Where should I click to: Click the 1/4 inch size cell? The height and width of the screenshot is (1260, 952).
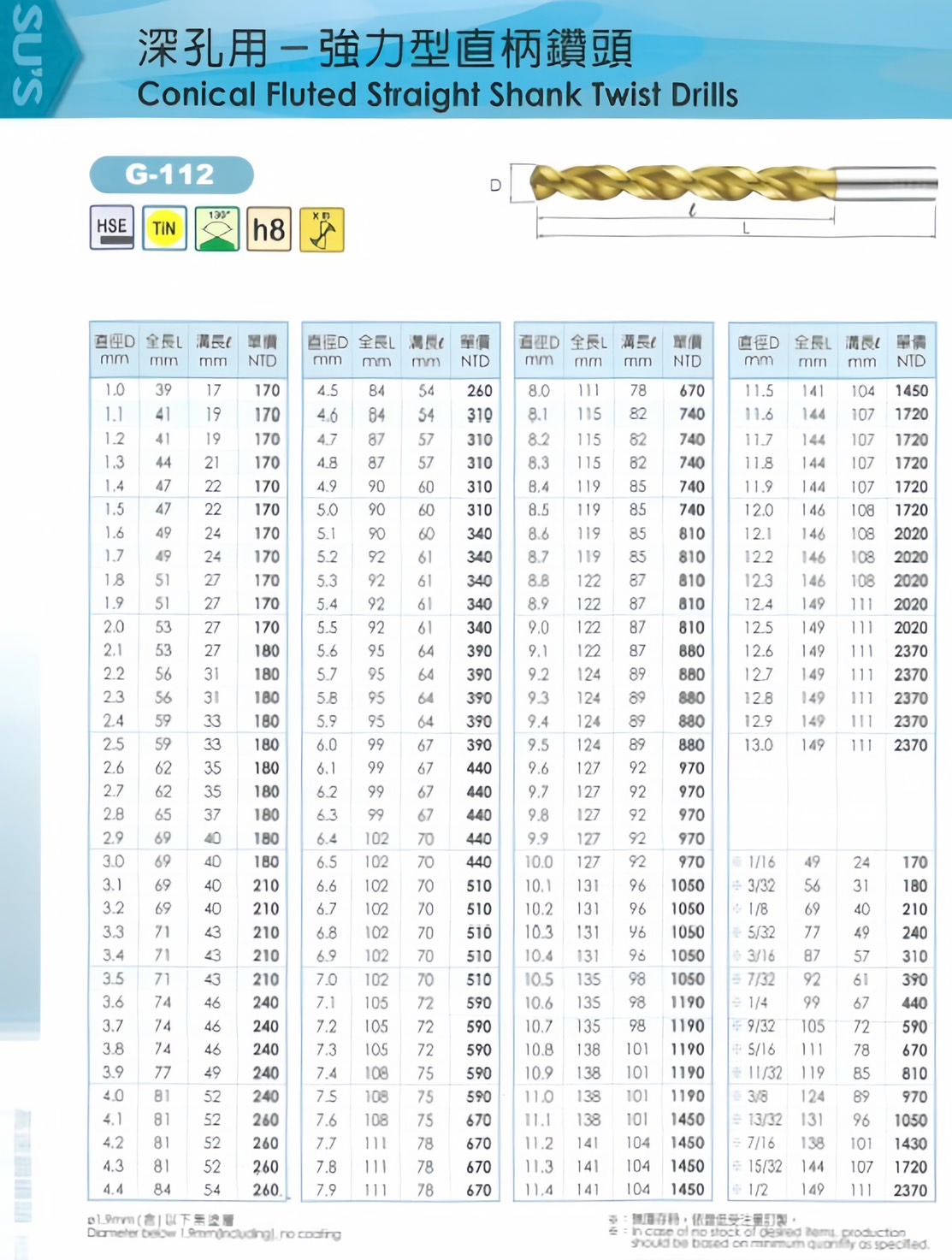coord(758,1003)
